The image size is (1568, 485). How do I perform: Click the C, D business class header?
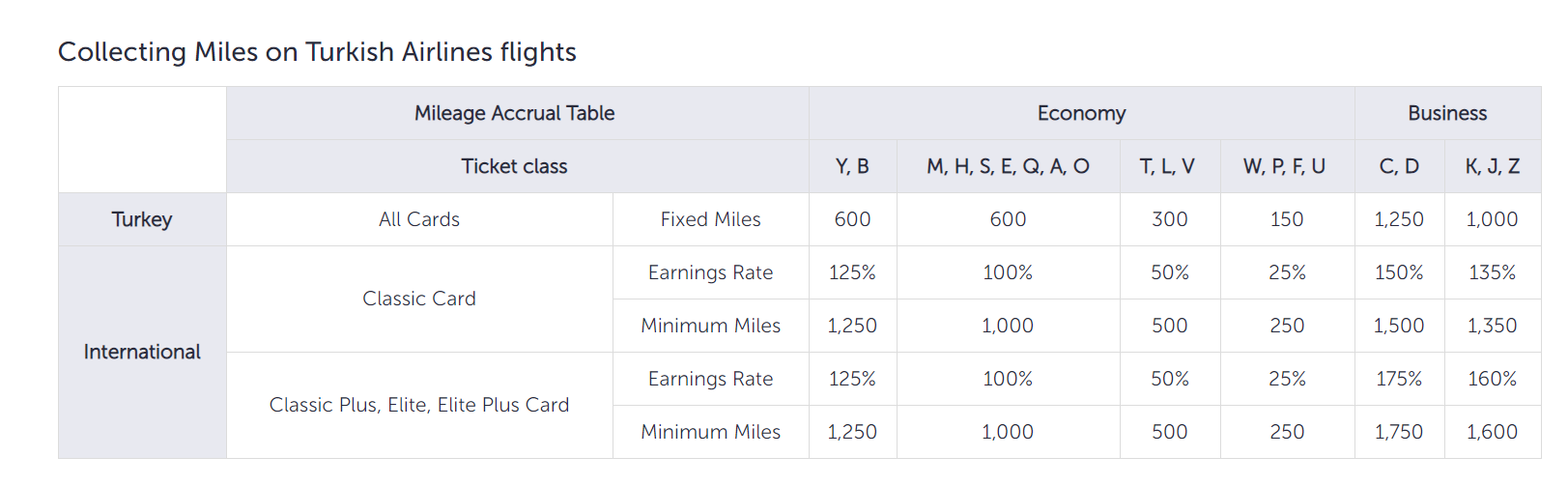(x=1399, y=166)
